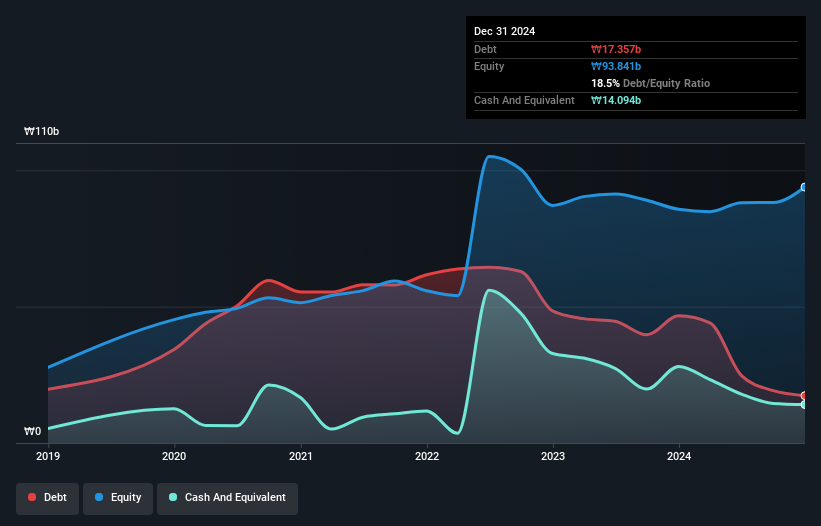The height and width of the screenshot is (526, 821).
Task: Toggle the Debt series legend button
Action: pos(47,498)
